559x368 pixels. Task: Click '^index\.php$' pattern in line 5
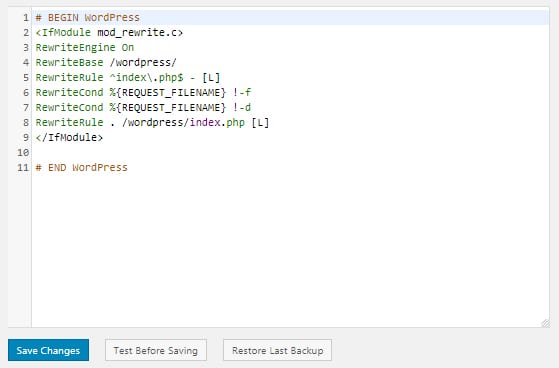147,77
